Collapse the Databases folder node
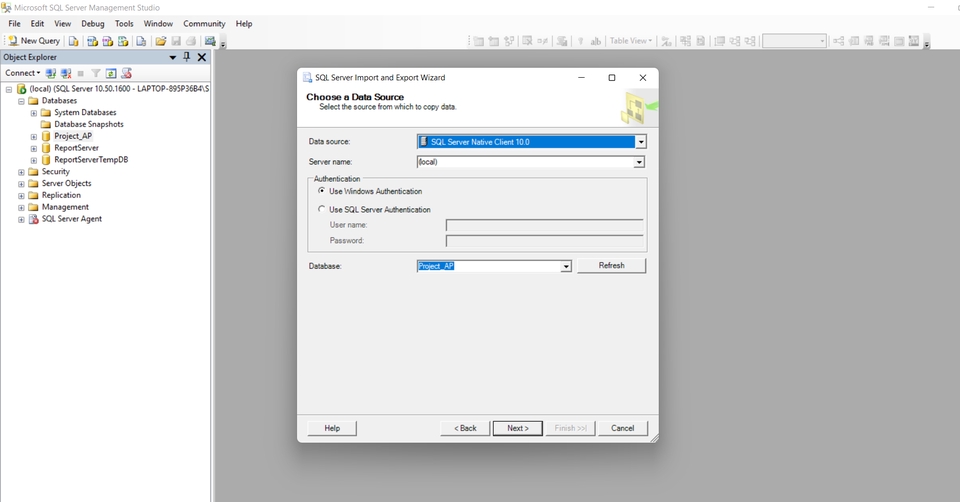Viewport: 960px width, 502px height. tap(21, 101)
